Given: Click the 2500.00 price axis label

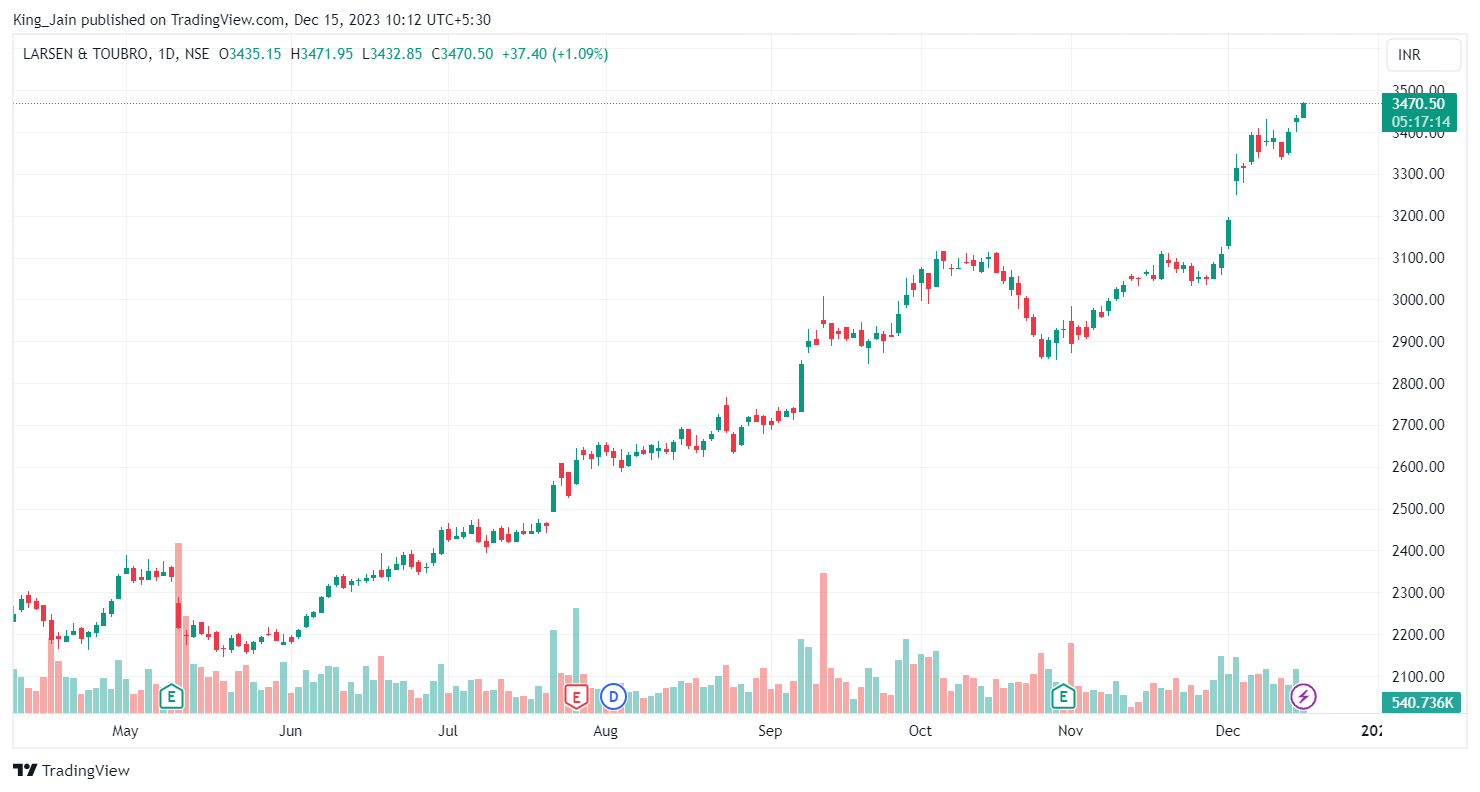Looking at the screenshot, I should pyautogui.click(x=1418, y=509).
